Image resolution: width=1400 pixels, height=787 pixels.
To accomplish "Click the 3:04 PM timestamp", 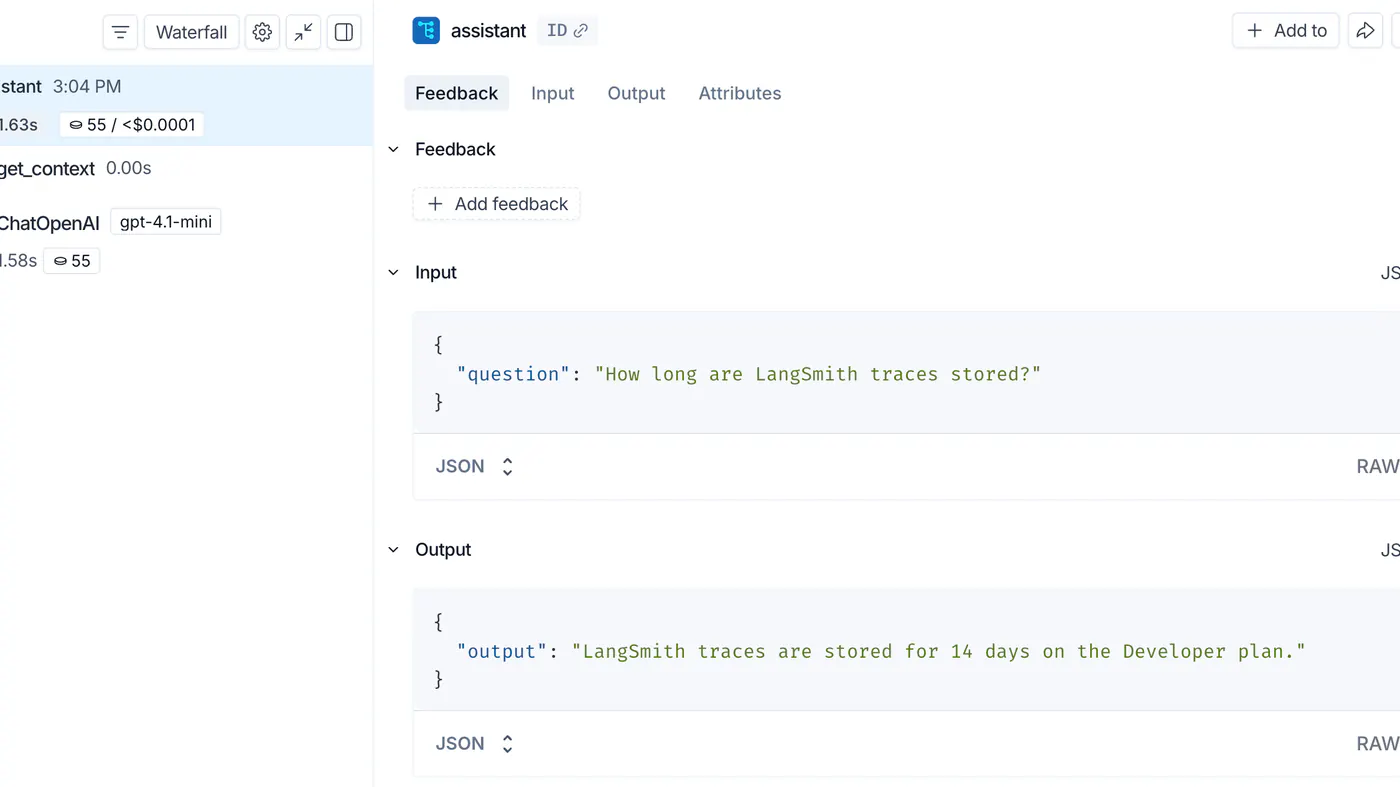I will pyautogui.click(x=87, y=87).
